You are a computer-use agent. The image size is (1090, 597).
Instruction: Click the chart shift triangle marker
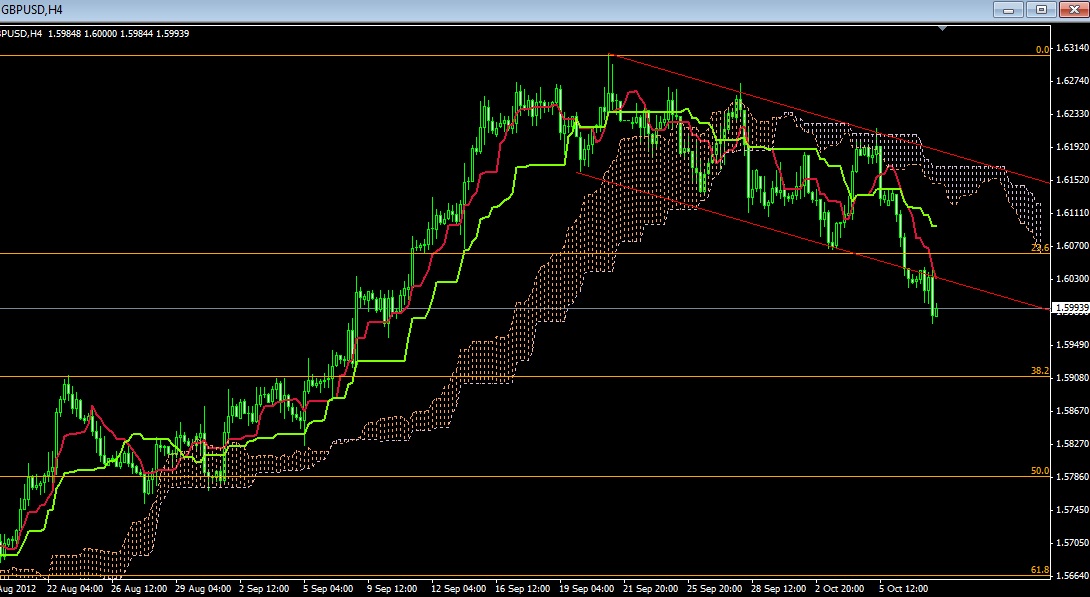pos(942,28)
